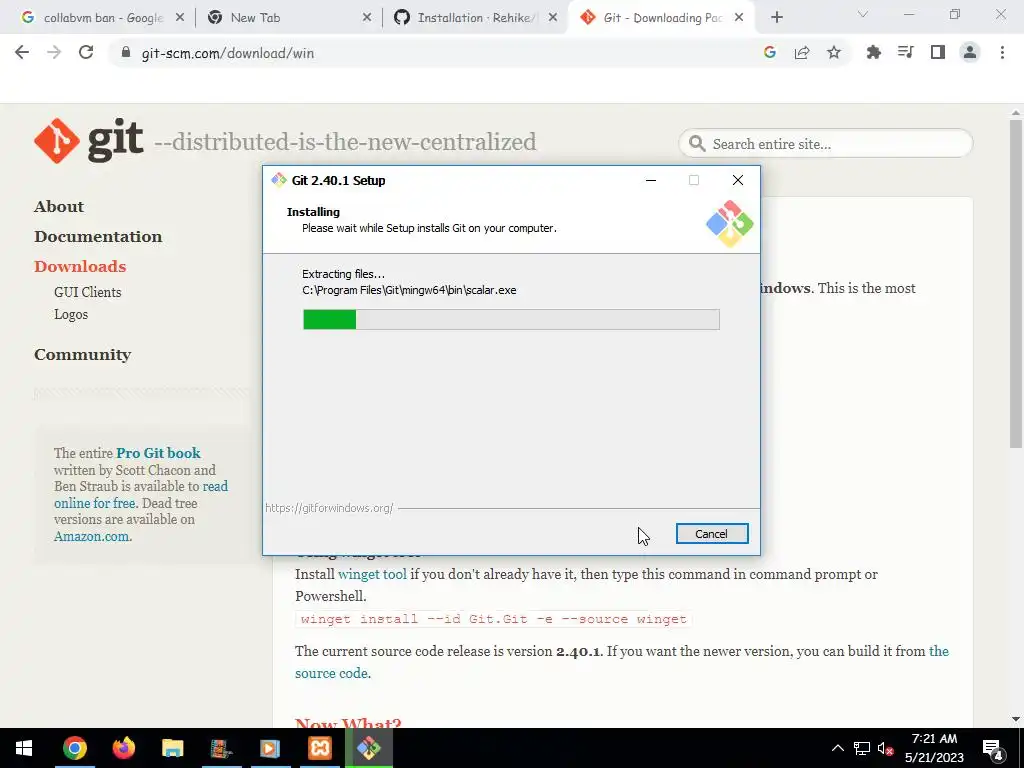
Task: Share this page via the share icon
Action: pos(802,52)
